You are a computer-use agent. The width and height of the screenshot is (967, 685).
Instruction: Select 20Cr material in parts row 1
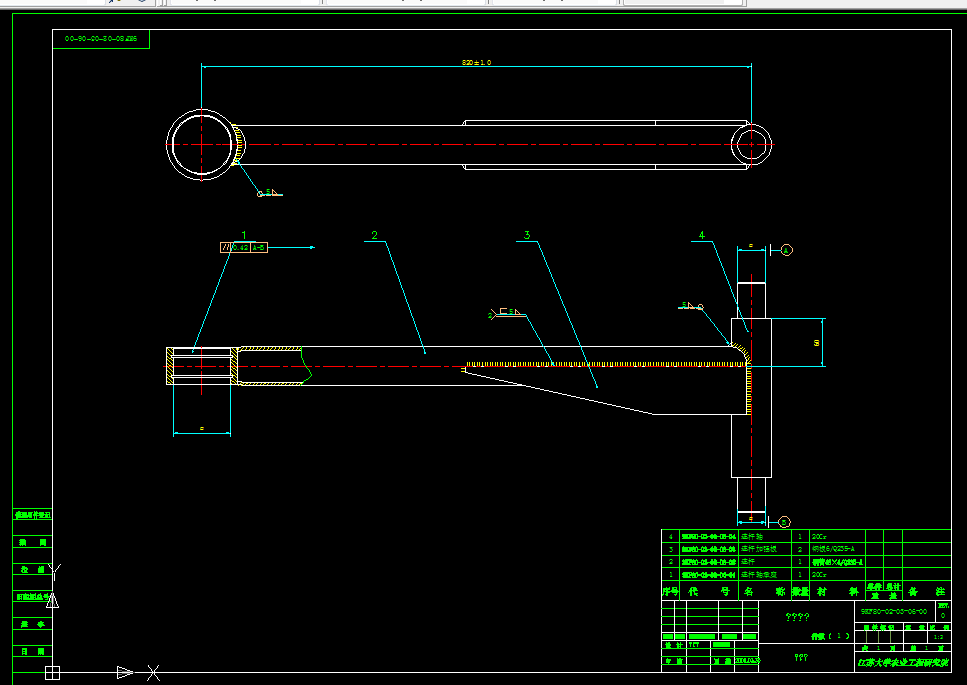click(819, 575)
